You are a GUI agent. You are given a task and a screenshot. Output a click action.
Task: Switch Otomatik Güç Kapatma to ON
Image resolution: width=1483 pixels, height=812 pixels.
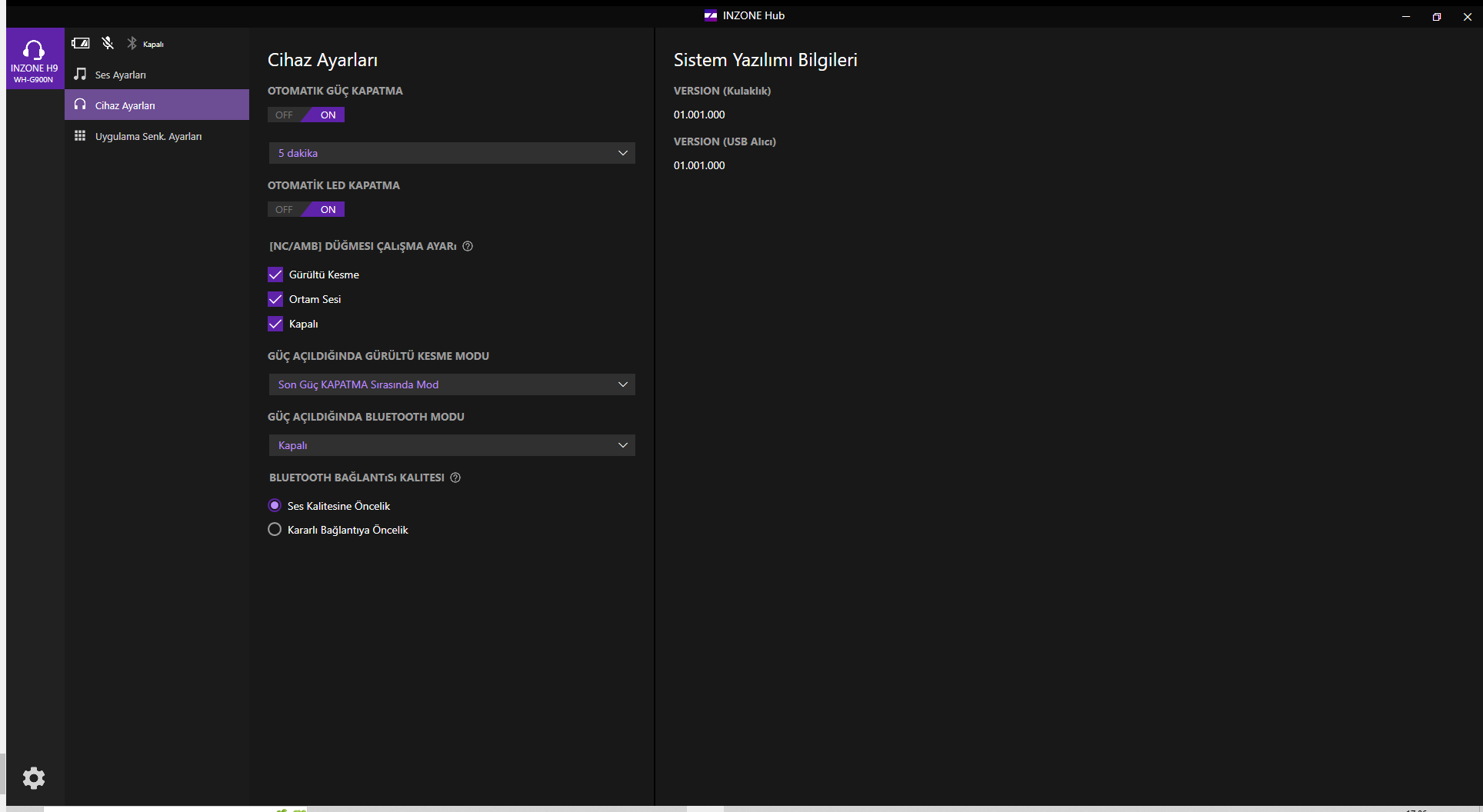click(328, 115)
